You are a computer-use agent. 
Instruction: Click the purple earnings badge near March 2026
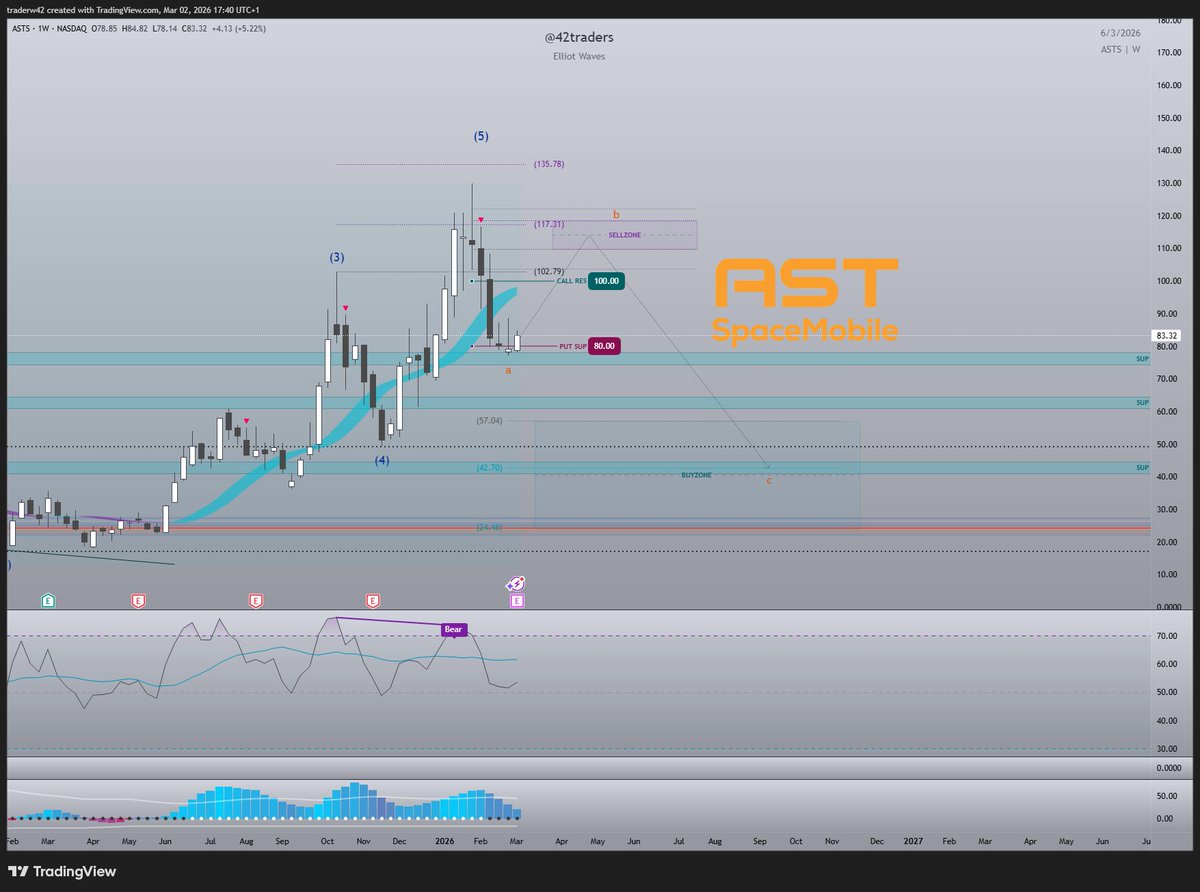(516, 600)
